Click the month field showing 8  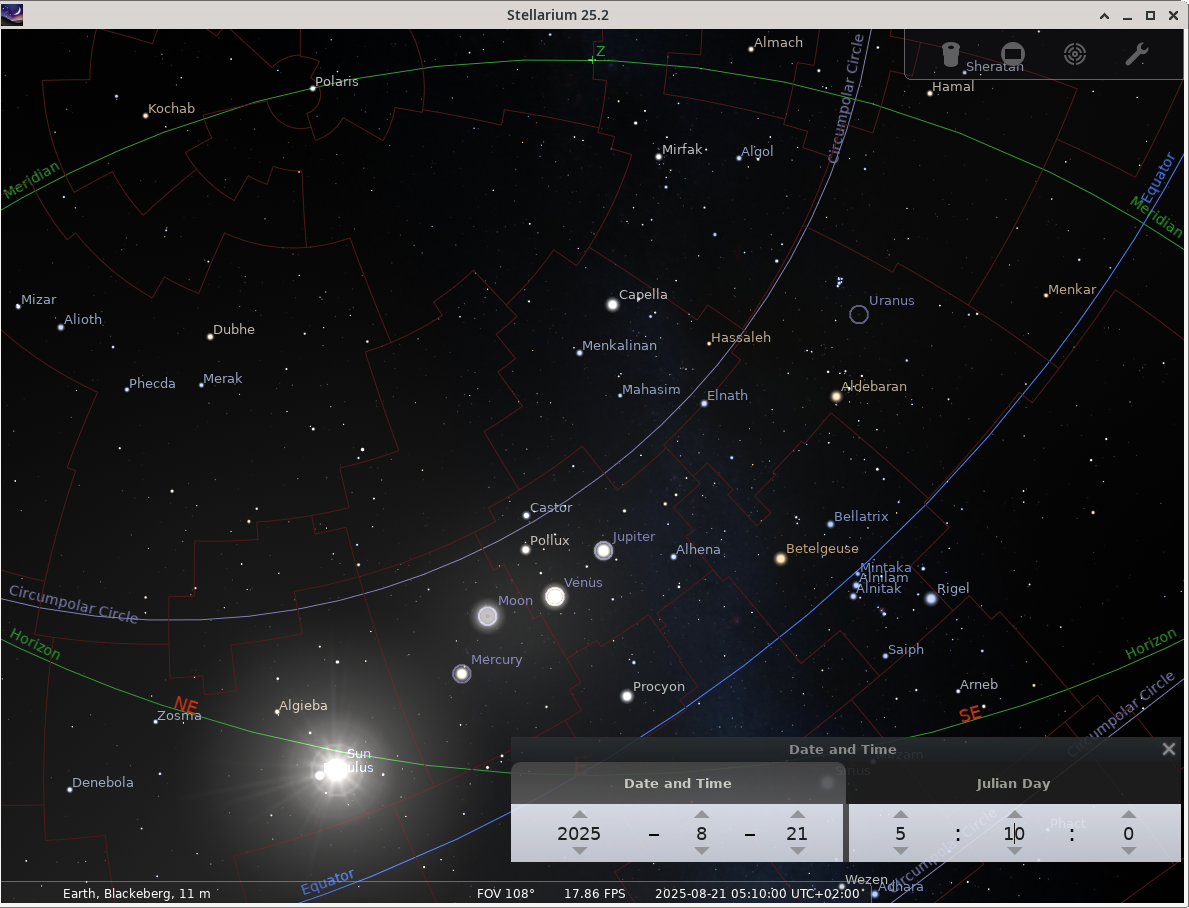click(701, 834)
